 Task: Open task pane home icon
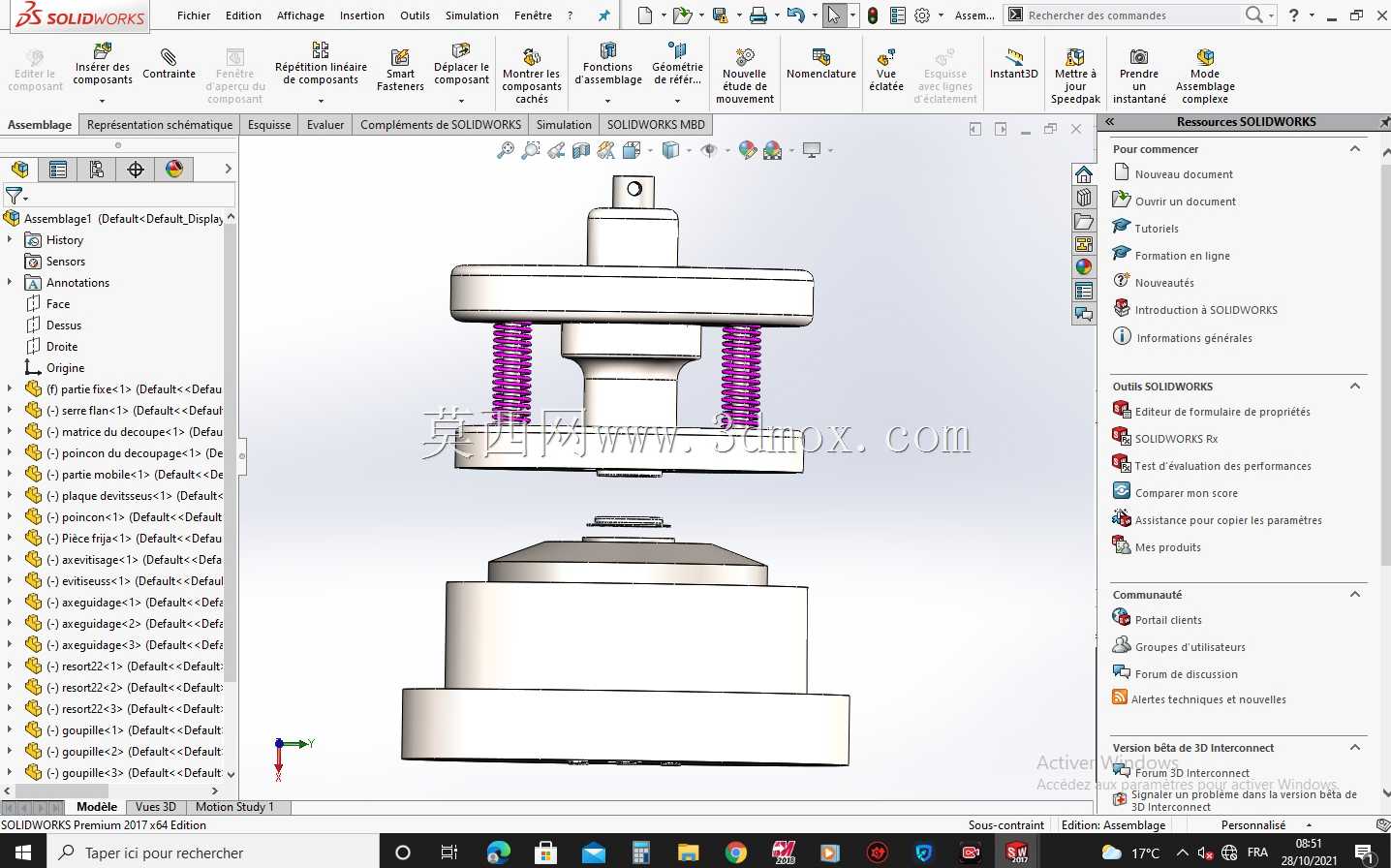click(x=1084, y=174)
